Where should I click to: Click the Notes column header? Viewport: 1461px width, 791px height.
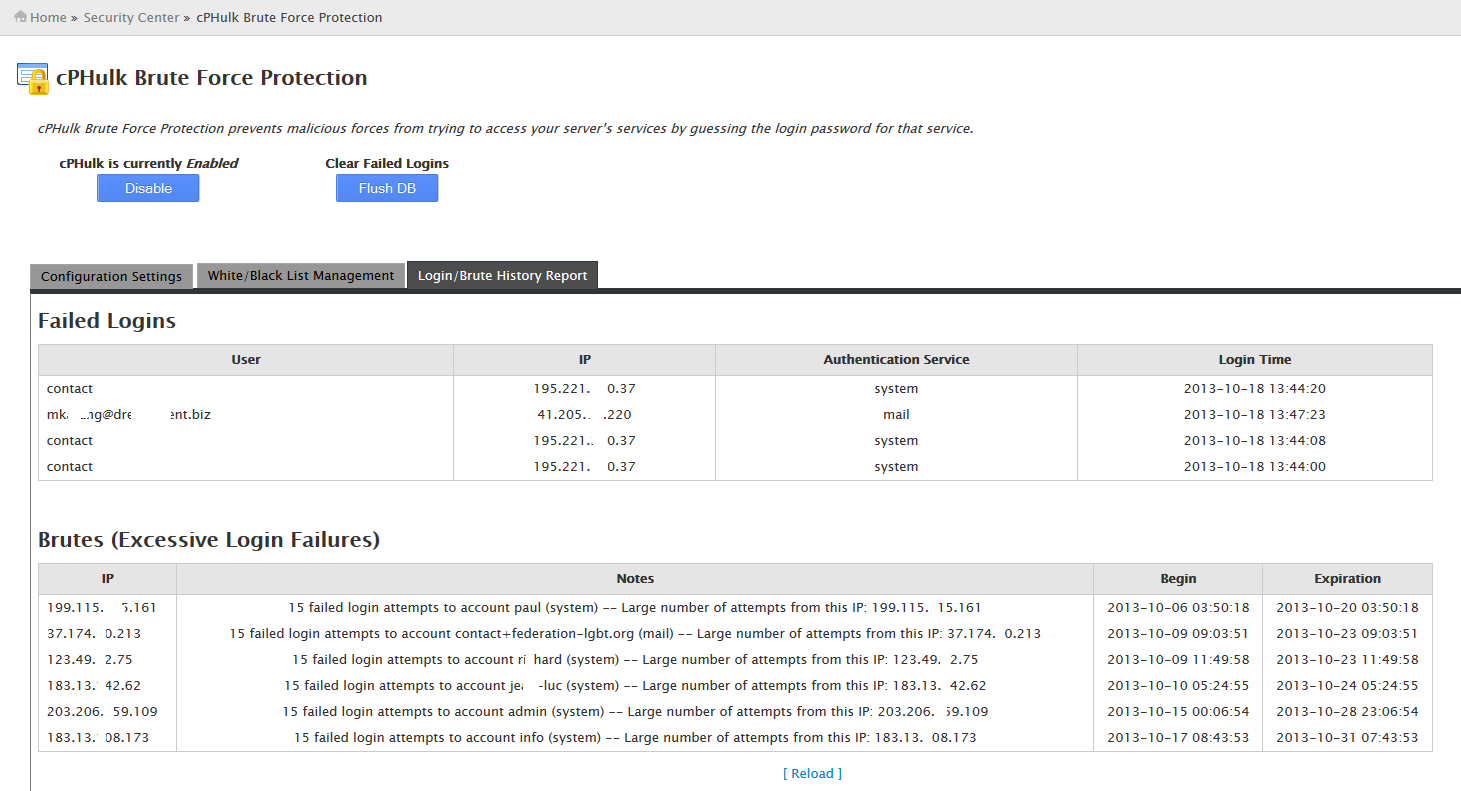[635, 579]
